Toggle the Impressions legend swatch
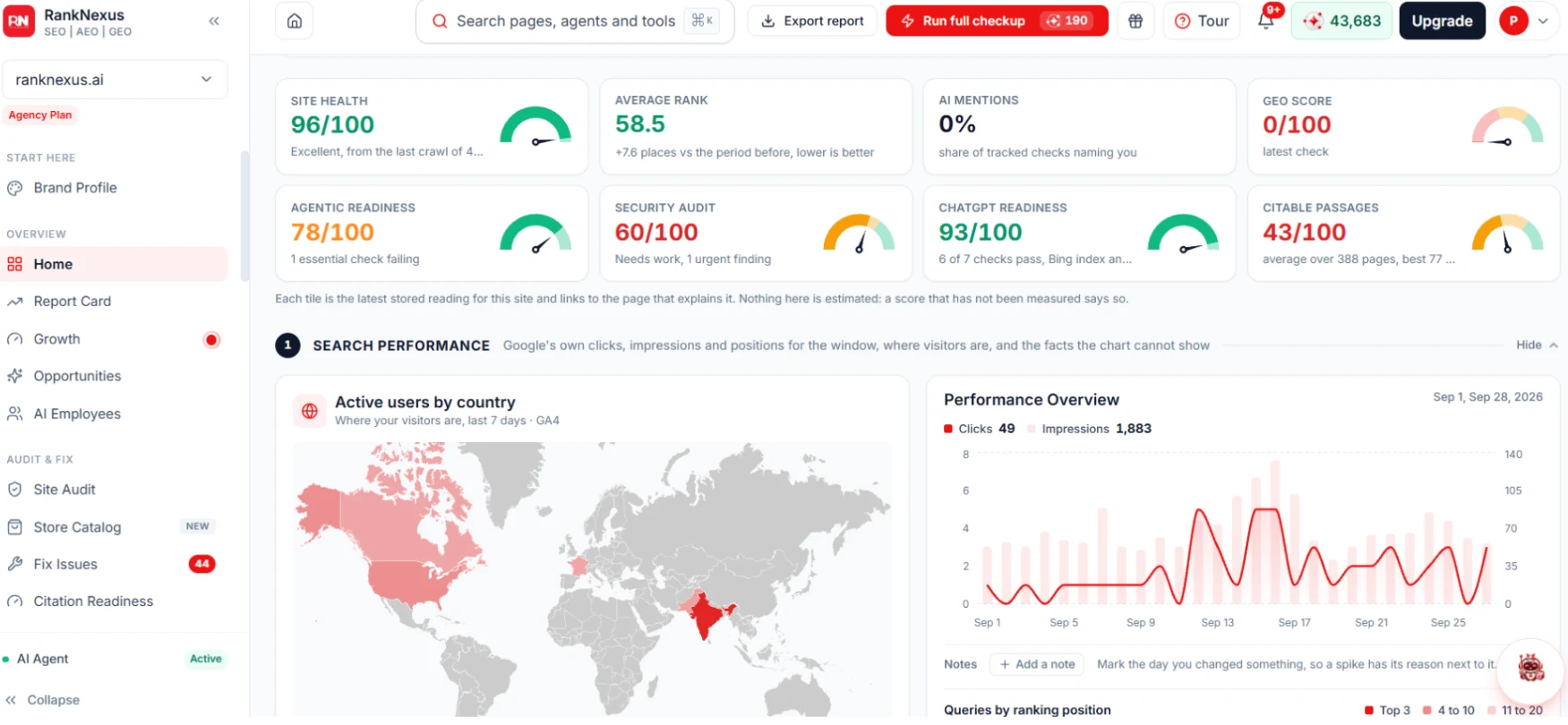This screenshot has height=725, width=1568. click(1032, 429)
